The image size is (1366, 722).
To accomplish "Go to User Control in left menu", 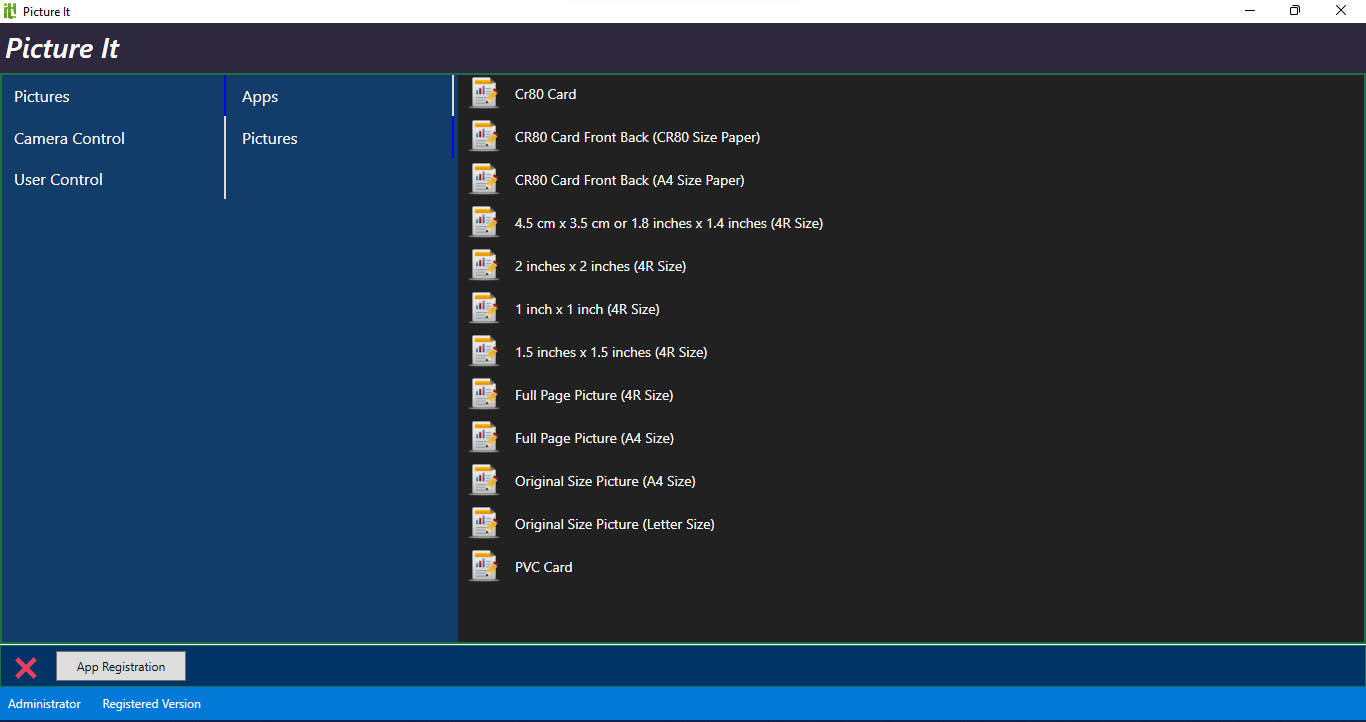I will click(x=58, y=180).
